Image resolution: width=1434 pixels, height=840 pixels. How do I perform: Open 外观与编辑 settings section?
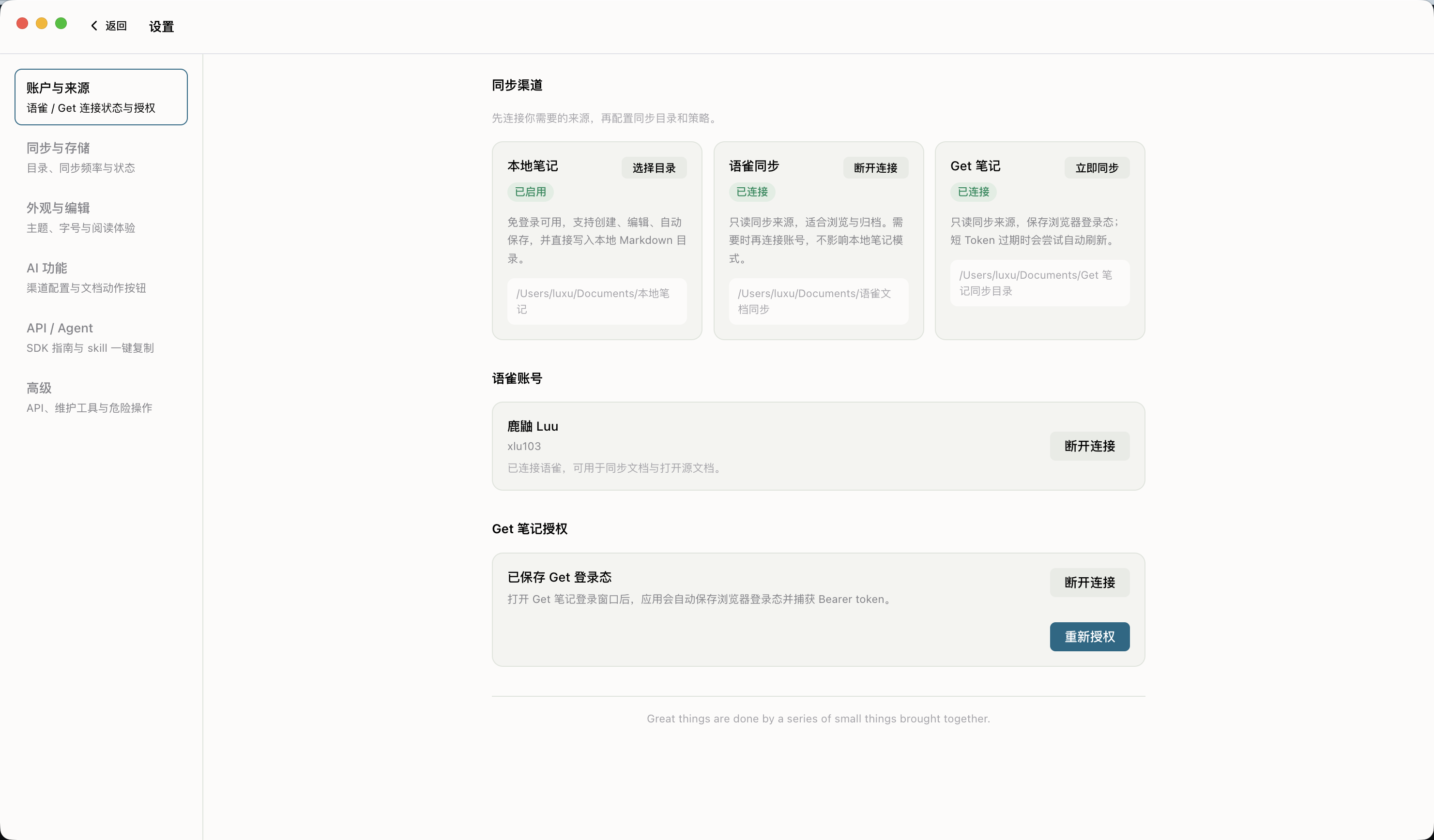point(101,217)
